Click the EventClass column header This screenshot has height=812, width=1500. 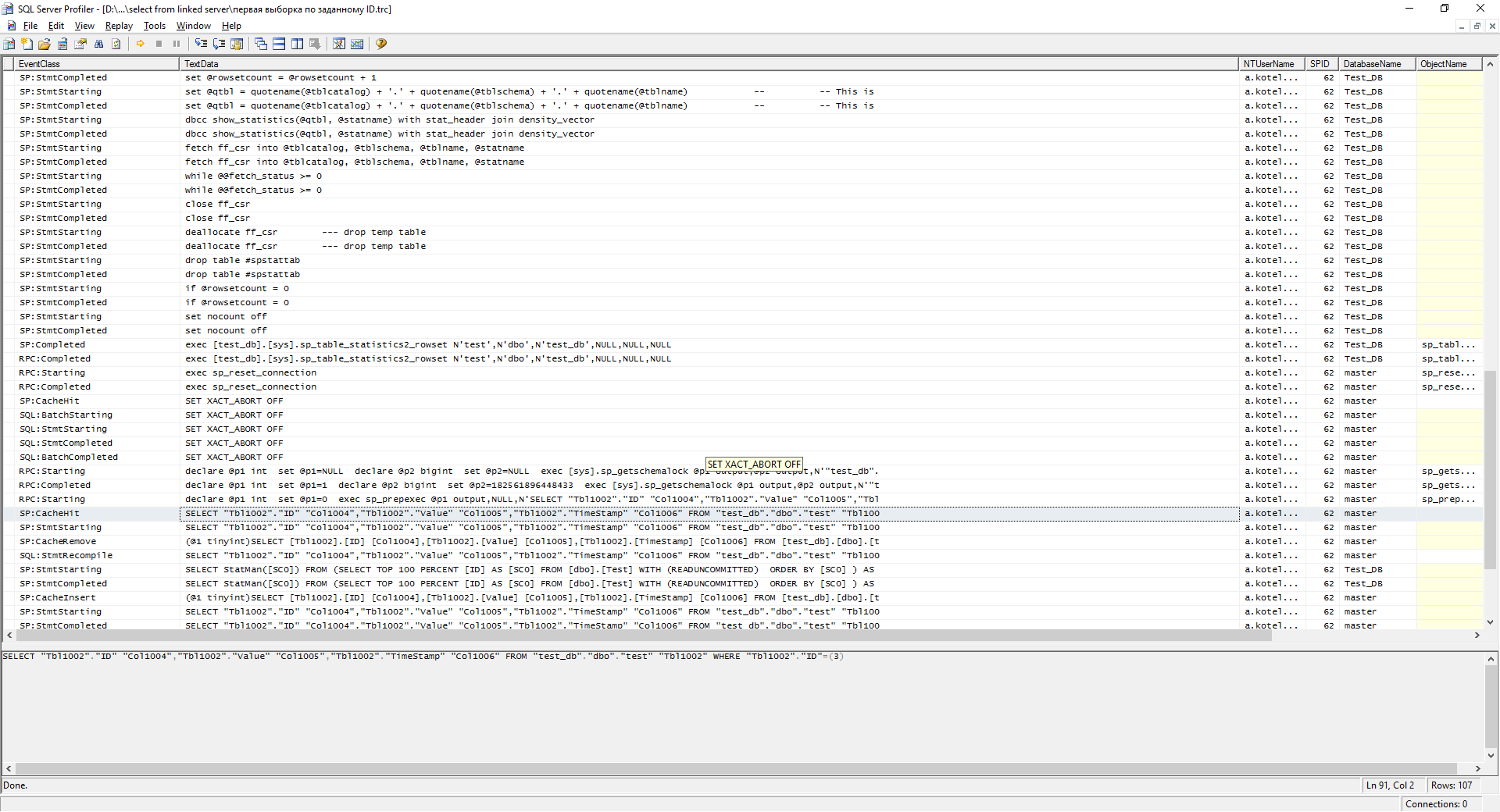pos(97,64)
